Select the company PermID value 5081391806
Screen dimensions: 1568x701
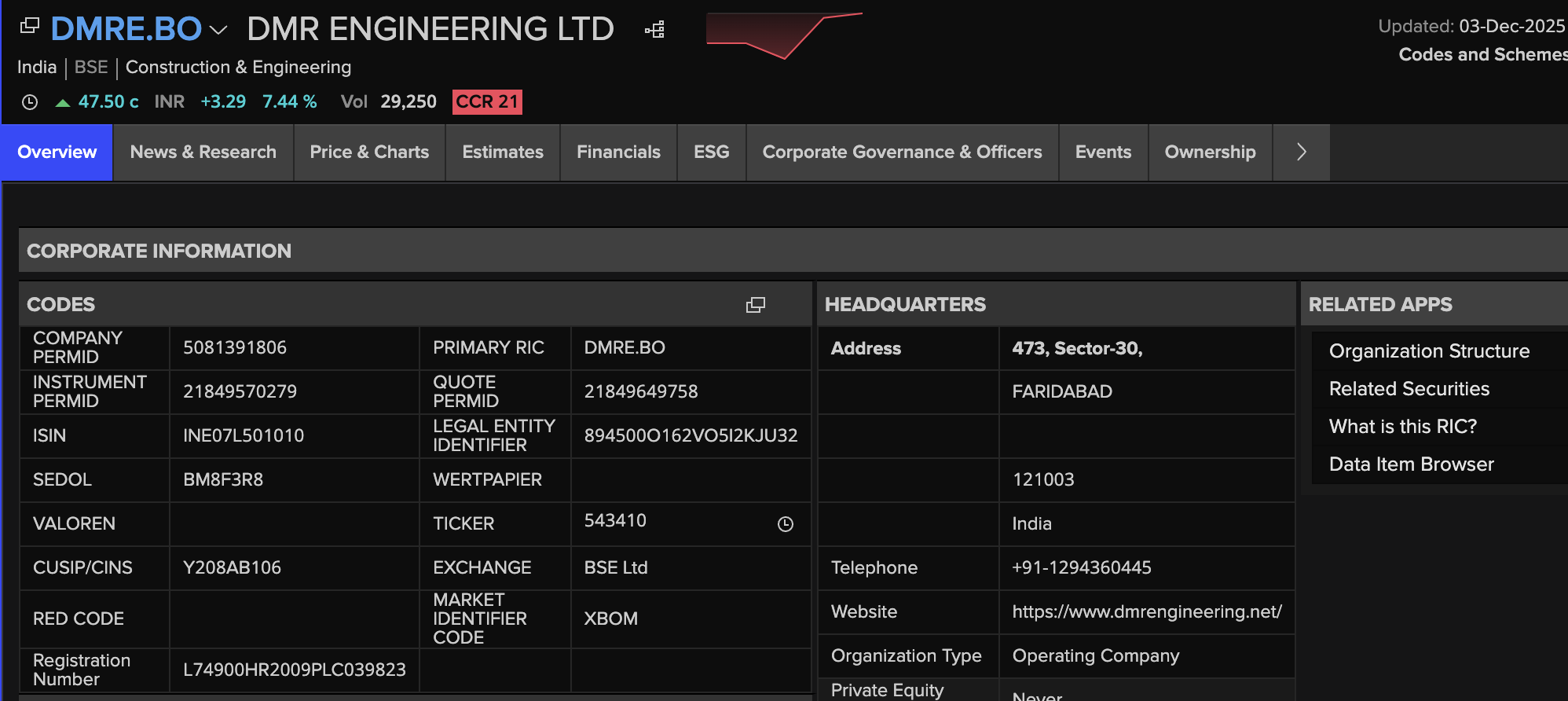coord(235,348)
